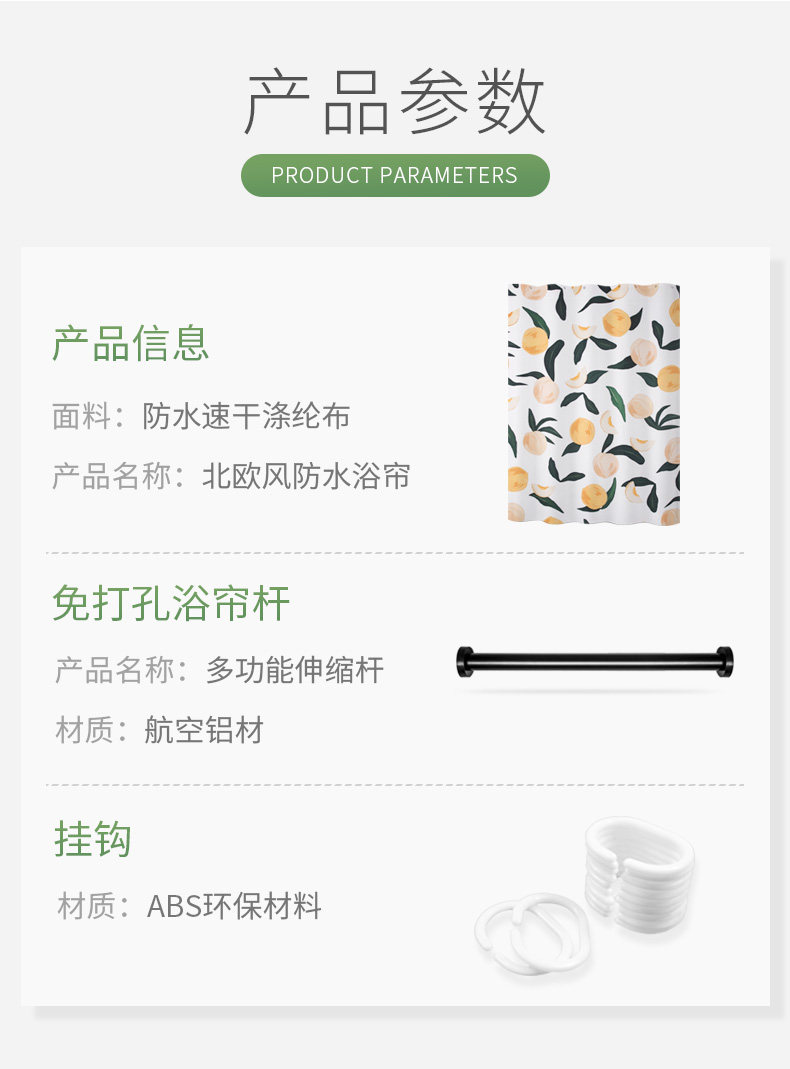
Task: Click the 防水速干涤纶布 fabric value
Action: [246, 416]
